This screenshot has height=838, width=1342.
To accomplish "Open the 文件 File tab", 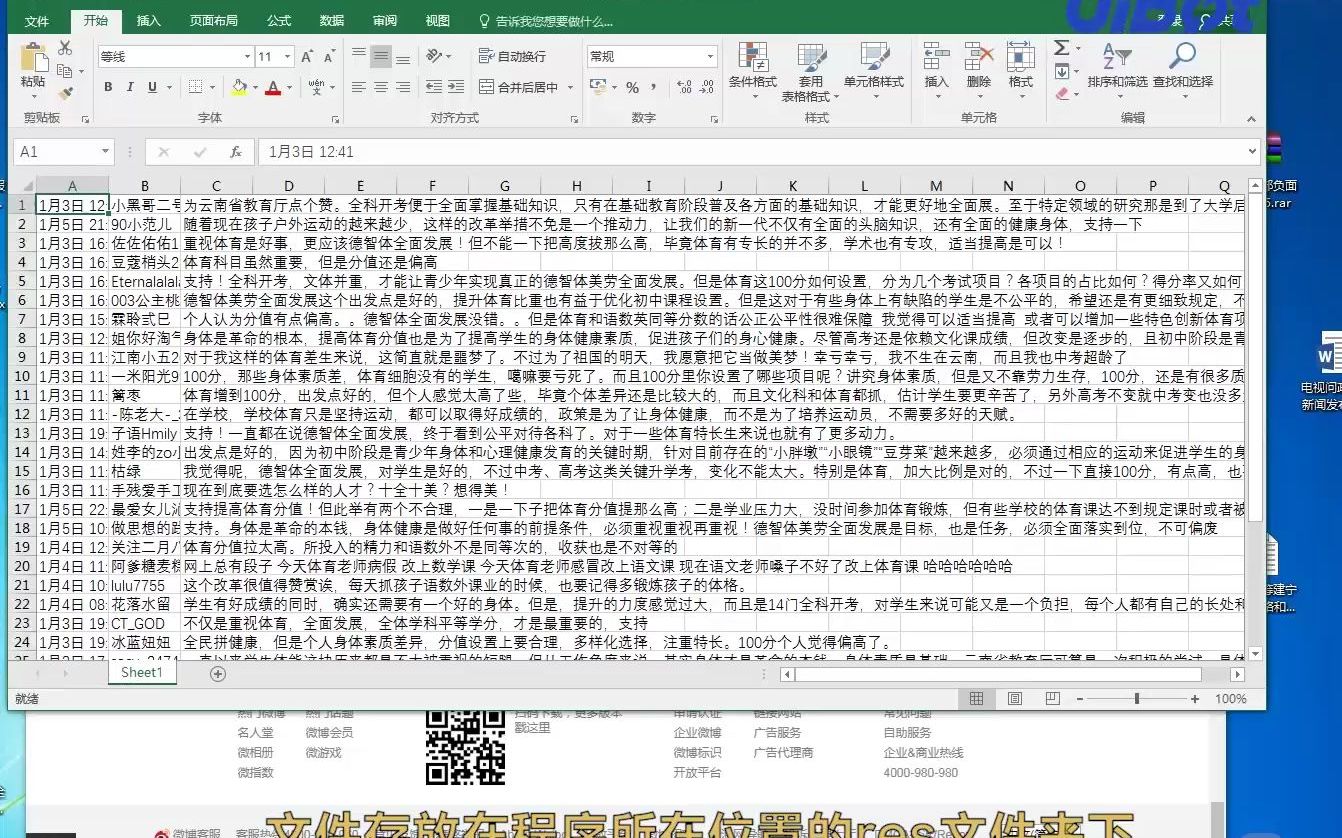I will pyautogui.click(x=37, y=21).
